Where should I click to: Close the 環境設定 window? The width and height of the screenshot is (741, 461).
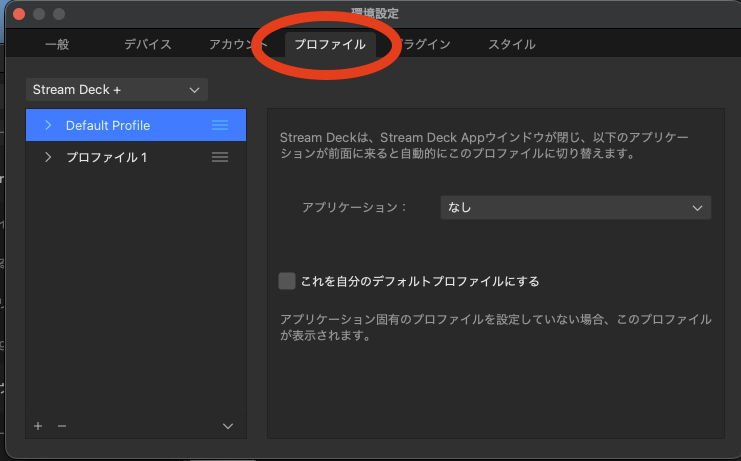[19, 14]
